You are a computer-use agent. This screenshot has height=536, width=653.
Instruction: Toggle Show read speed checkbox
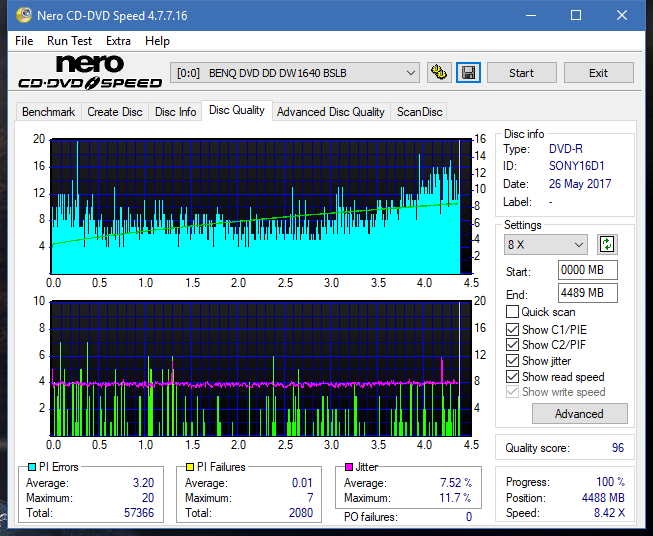512,376
